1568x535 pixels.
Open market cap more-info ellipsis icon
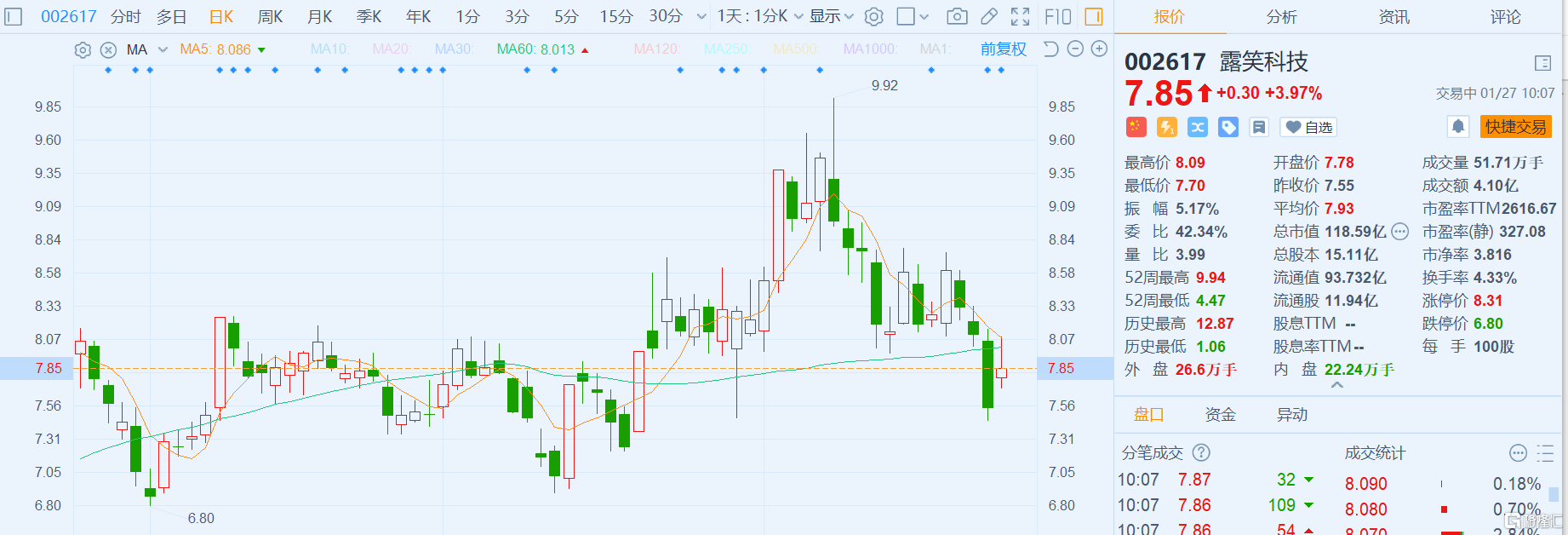point(1399,232)
